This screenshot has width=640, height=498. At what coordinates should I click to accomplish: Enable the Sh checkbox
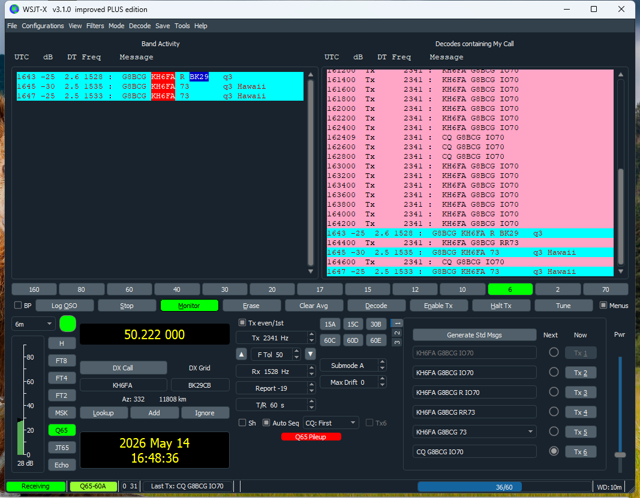tap(242, 423)
